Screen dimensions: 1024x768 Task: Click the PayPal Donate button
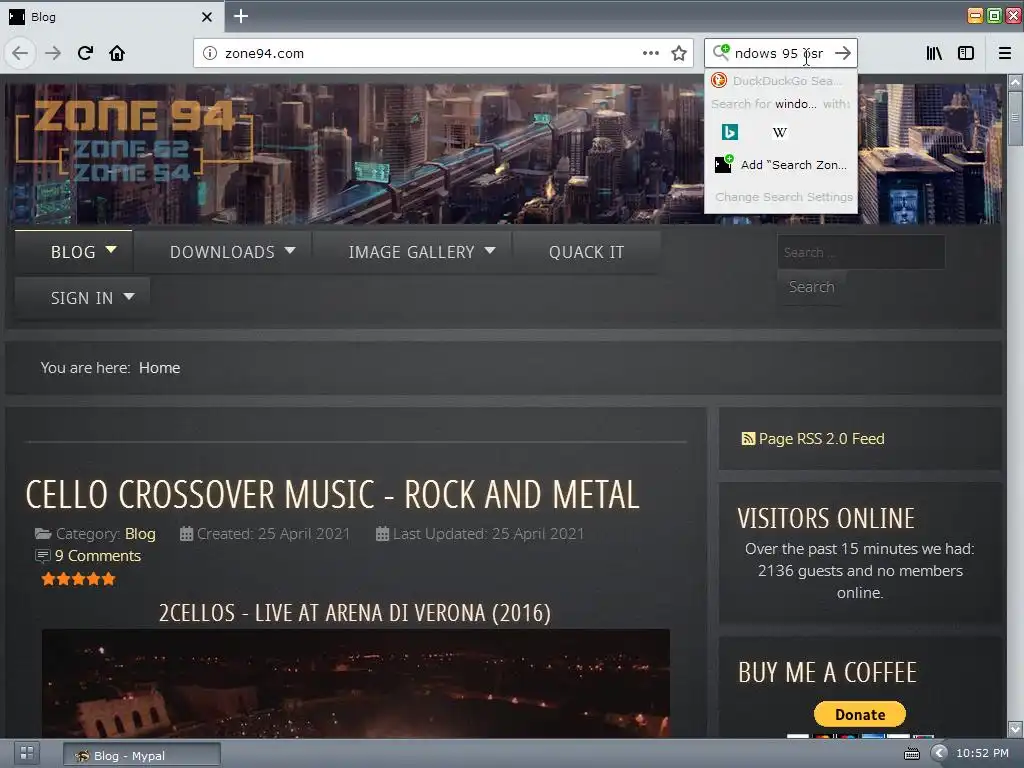click(859, 714)
